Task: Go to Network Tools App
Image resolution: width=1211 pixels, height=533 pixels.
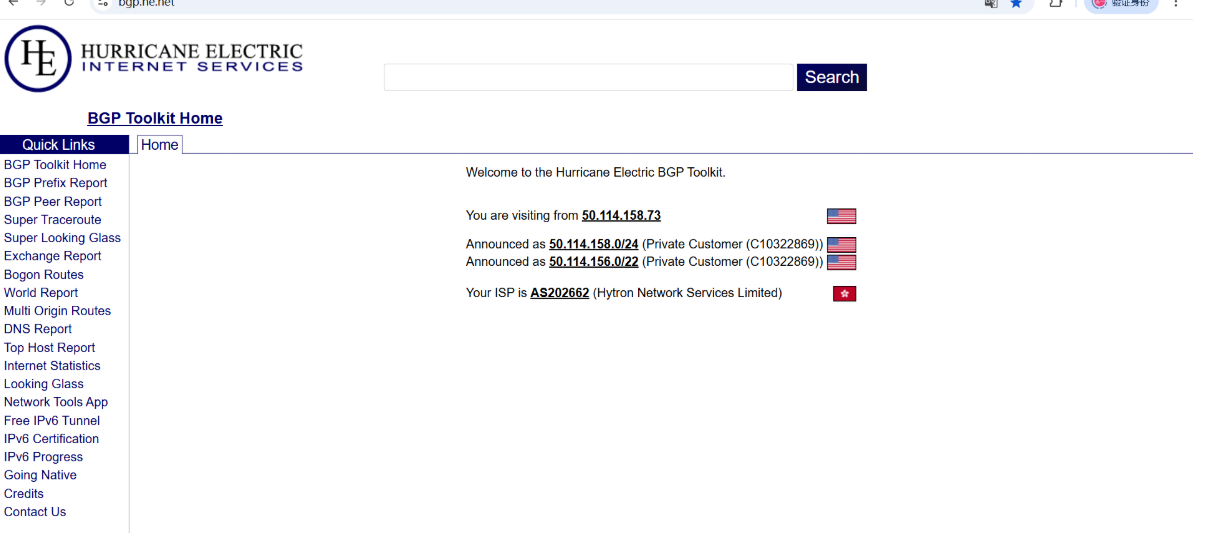Action: point(56,402)
